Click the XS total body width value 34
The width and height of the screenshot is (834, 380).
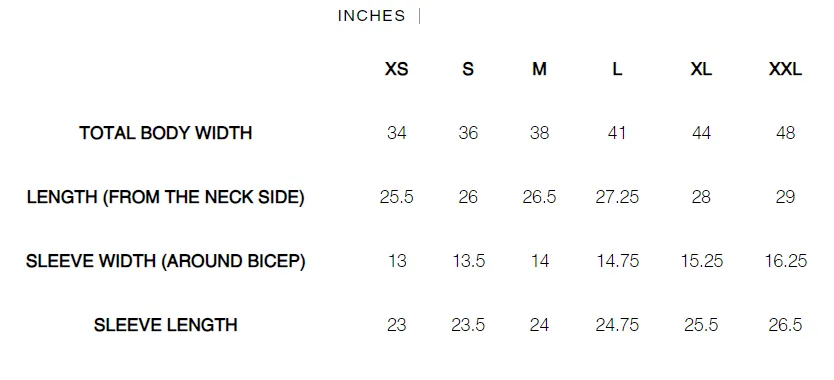[x=396, y=133]
